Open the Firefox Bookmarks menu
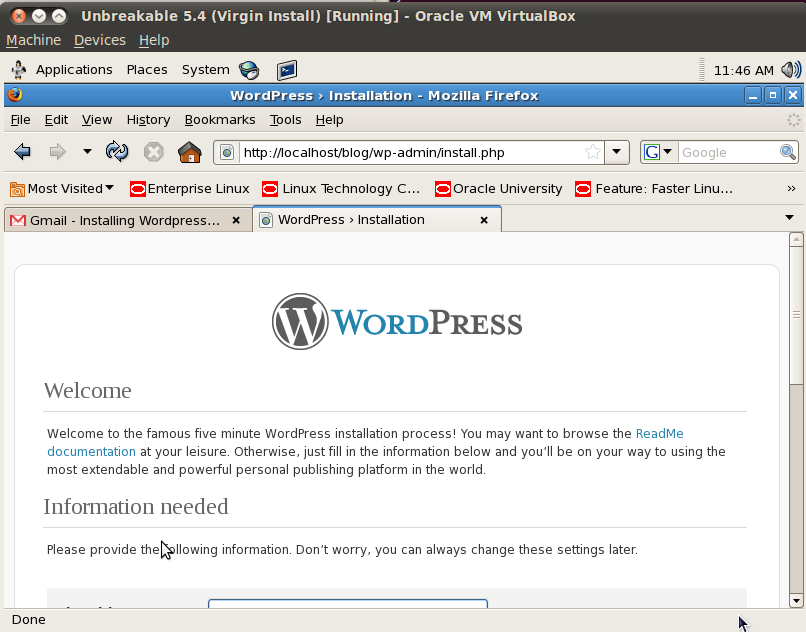The width and height of the screenshot is (806, 632). 220,120
